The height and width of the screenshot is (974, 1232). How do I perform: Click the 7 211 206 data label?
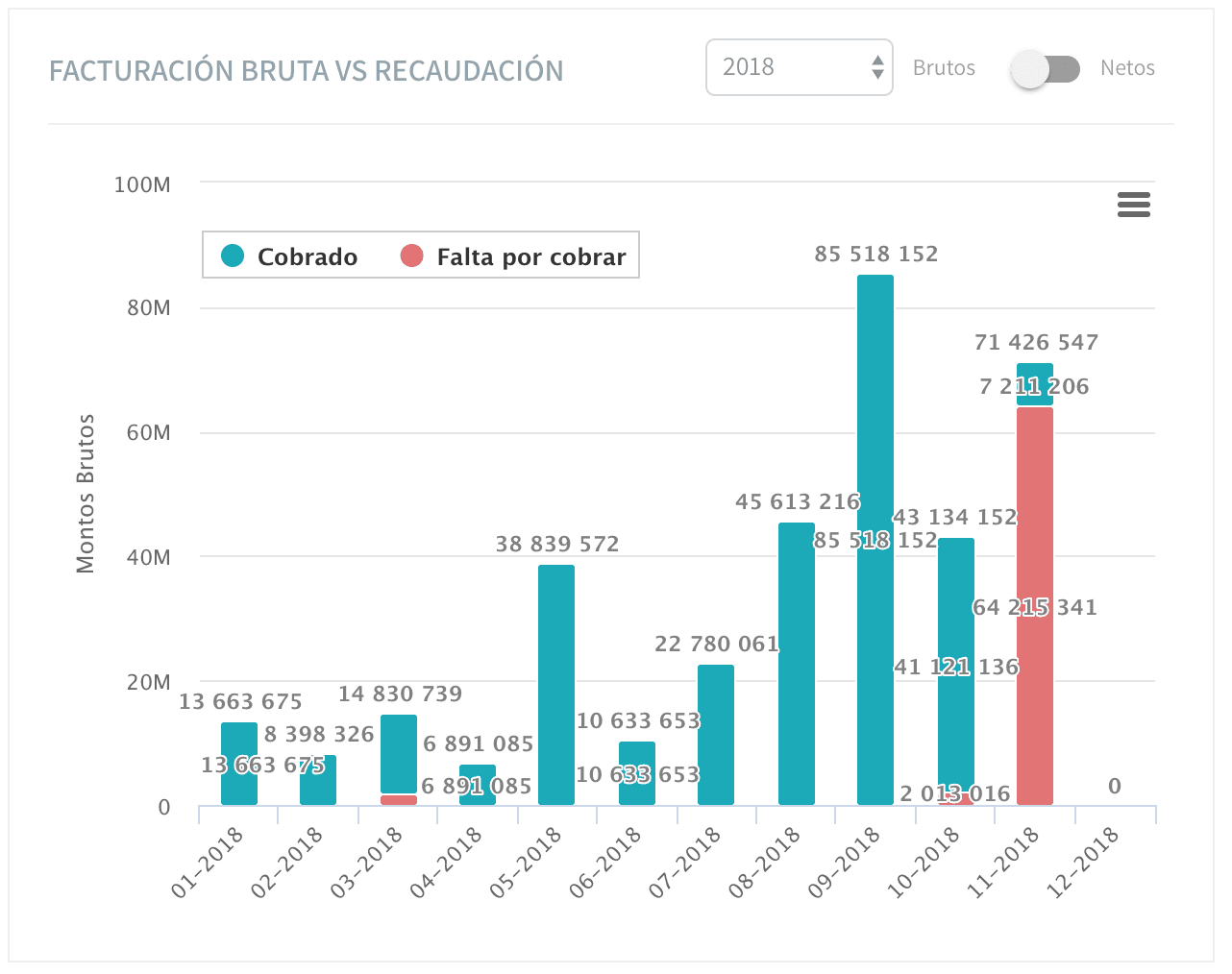pos(1034,386)
